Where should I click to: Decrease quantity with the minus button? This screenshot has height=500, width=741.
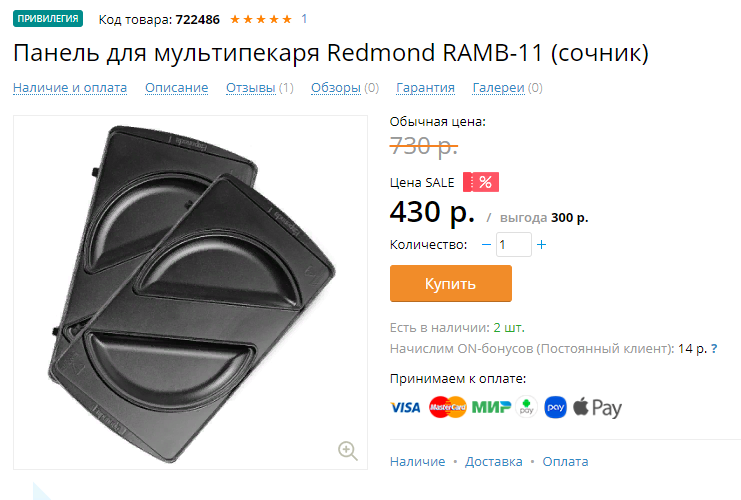pyautogui.click(x=486, y=245)
